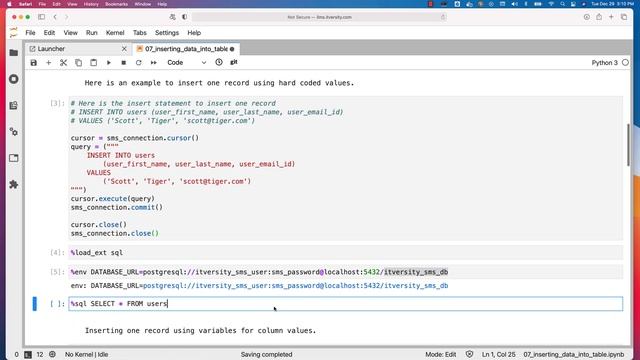The image size is (640, 360).
Task: Open the Run menu
Action: [x=91, y=33]
